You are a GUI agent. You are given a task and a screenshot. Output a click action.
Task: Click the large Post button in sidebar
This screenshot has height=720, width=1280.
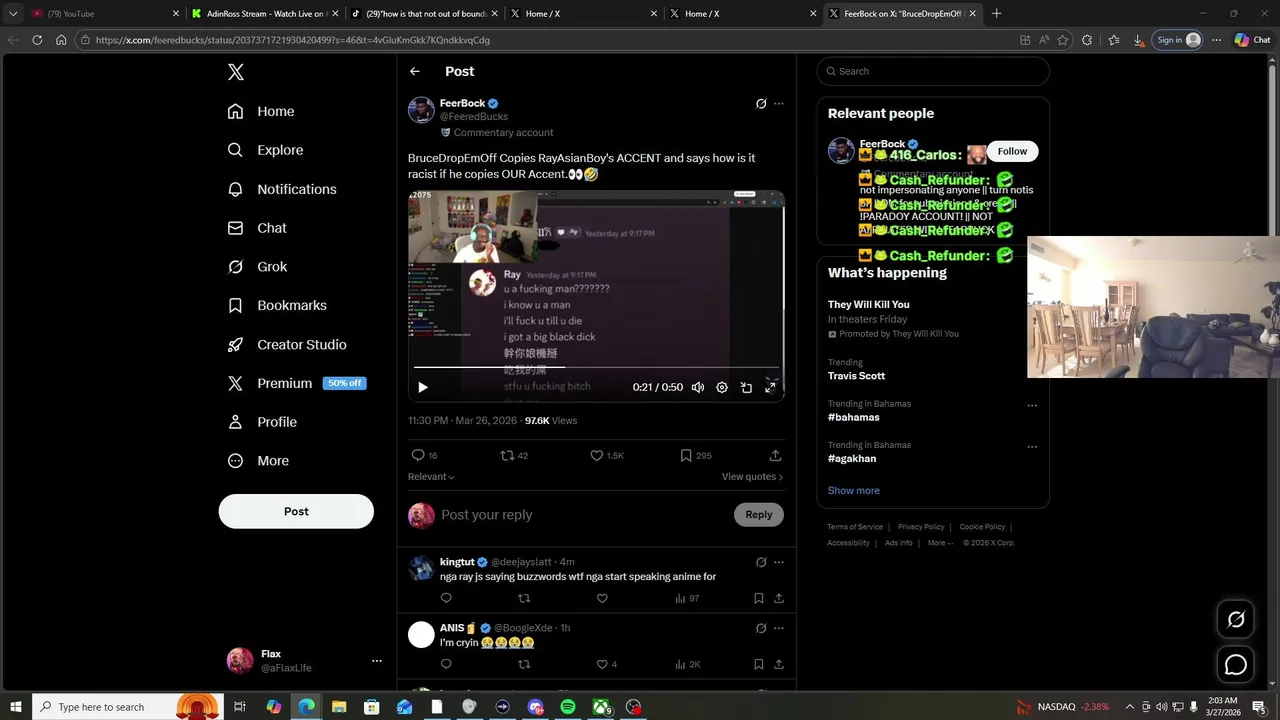[296, 511]
